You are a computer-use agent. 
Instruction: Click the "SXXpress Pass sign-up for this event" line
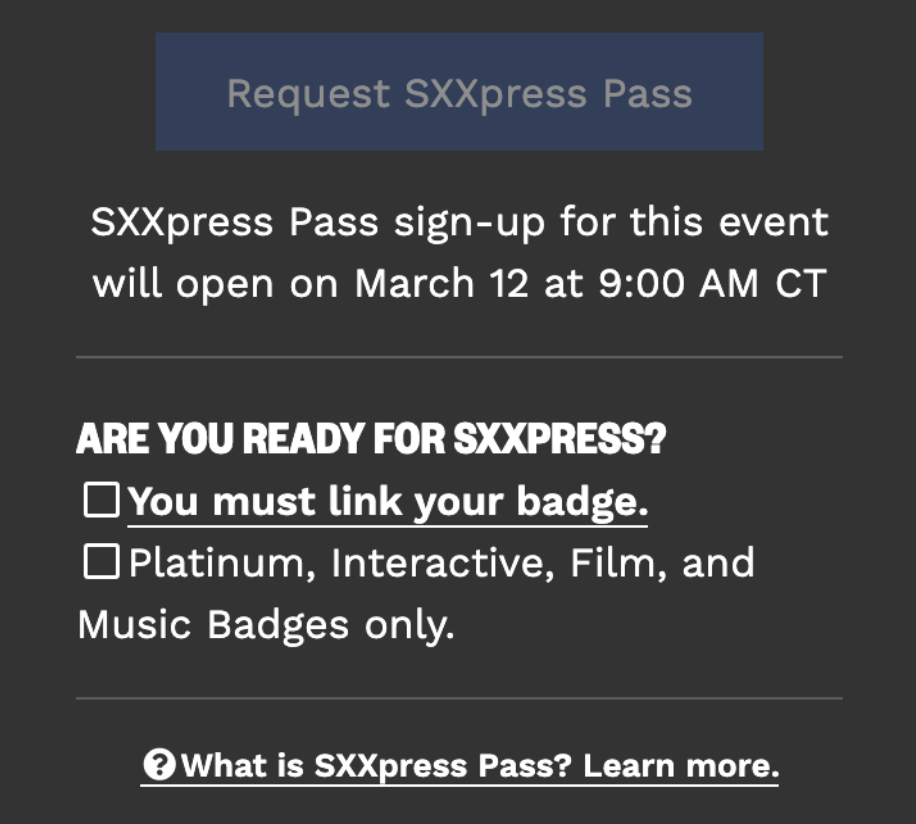point(459,221)
